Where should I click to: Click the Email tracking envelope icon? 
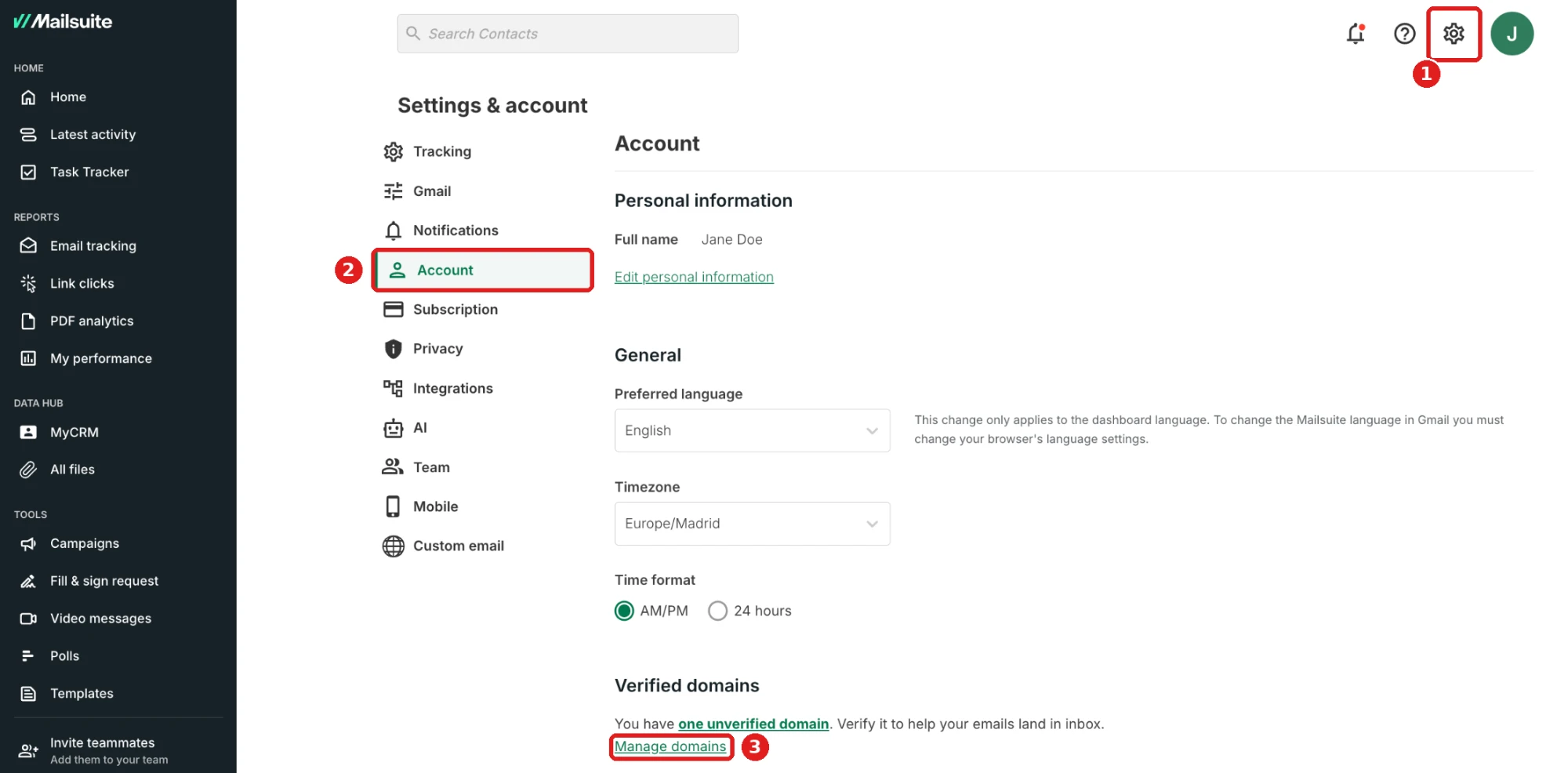pyautogui.click(x=28, y=246)
